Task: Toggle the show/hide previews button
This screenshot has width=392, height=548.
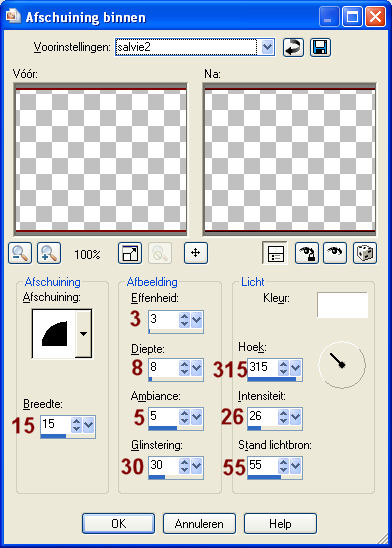Action: pos(275,253)
